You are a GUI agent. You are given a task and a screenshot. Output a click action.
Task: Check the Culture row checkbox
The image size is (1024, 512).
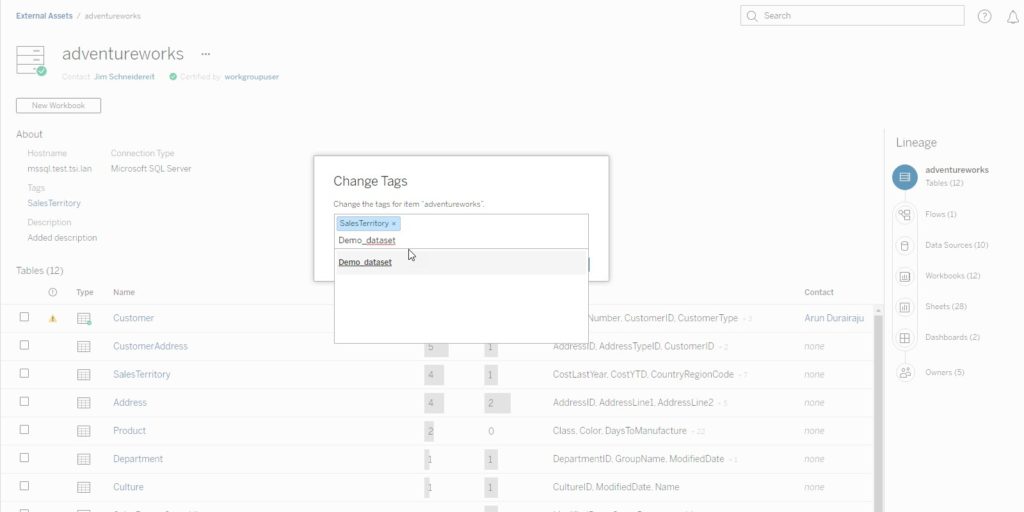[x=24, y=485]
